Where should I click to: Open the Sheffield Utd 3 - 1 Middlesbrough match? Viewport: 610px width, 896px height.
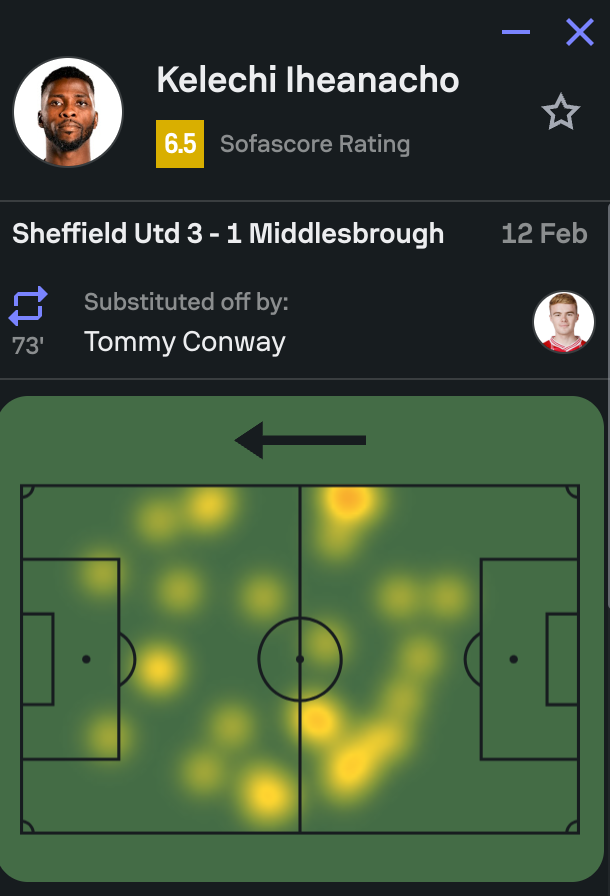(x=228, y=234)
